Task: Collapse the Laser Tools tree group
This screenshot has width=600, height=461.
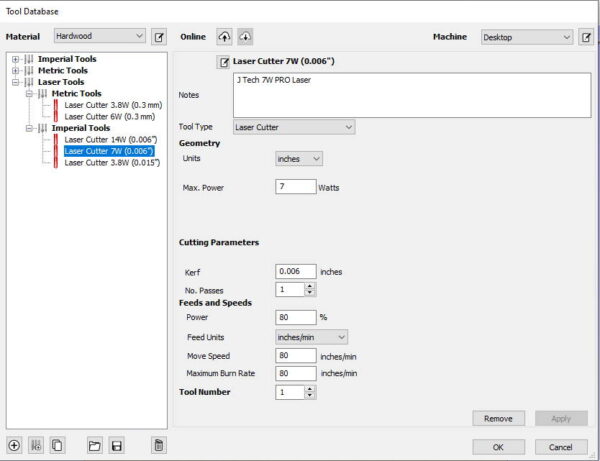Action: tap(15, 82)
